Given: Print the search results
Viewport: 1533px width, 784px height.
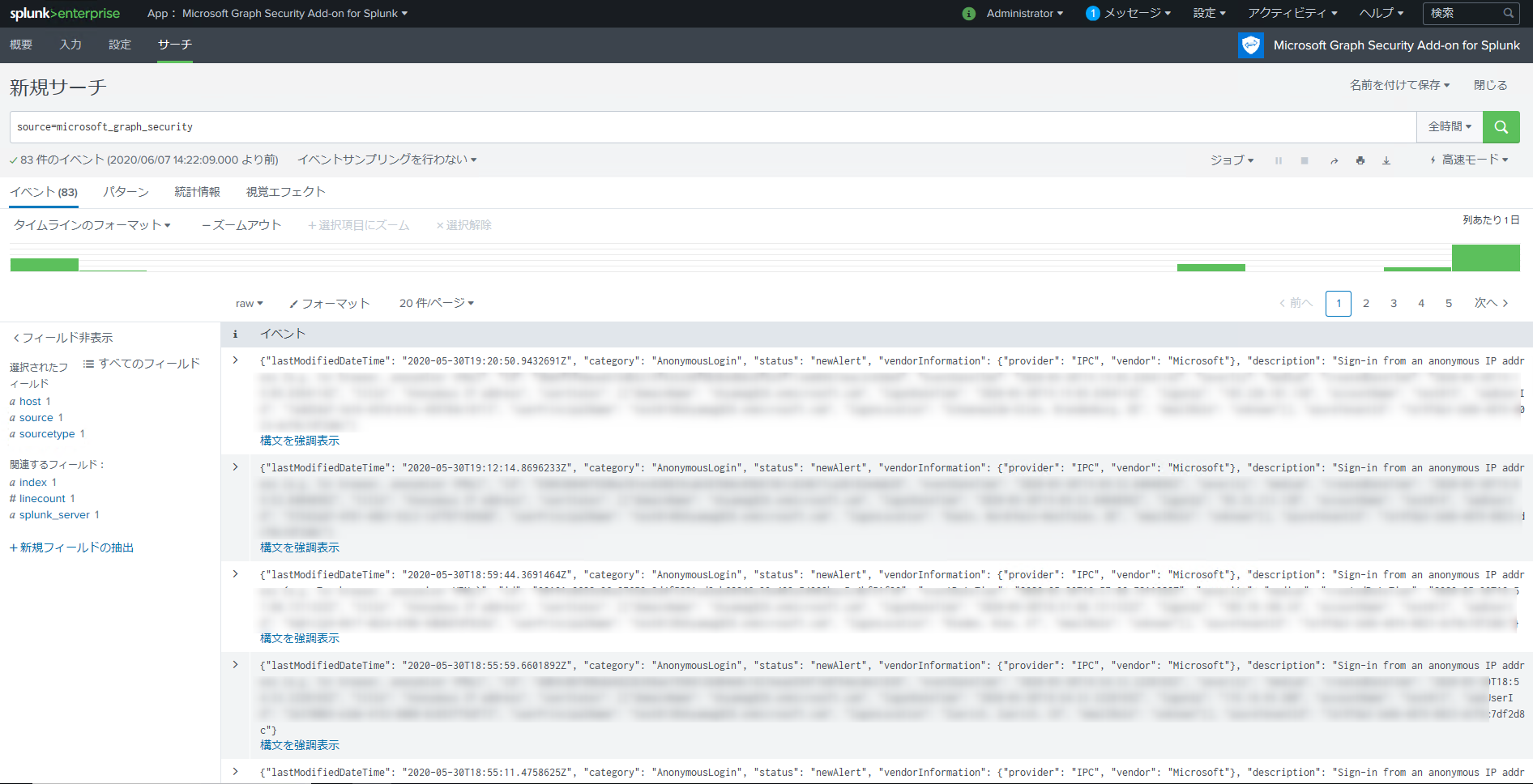Looking at the screenshot, I should pos(1360,160).
